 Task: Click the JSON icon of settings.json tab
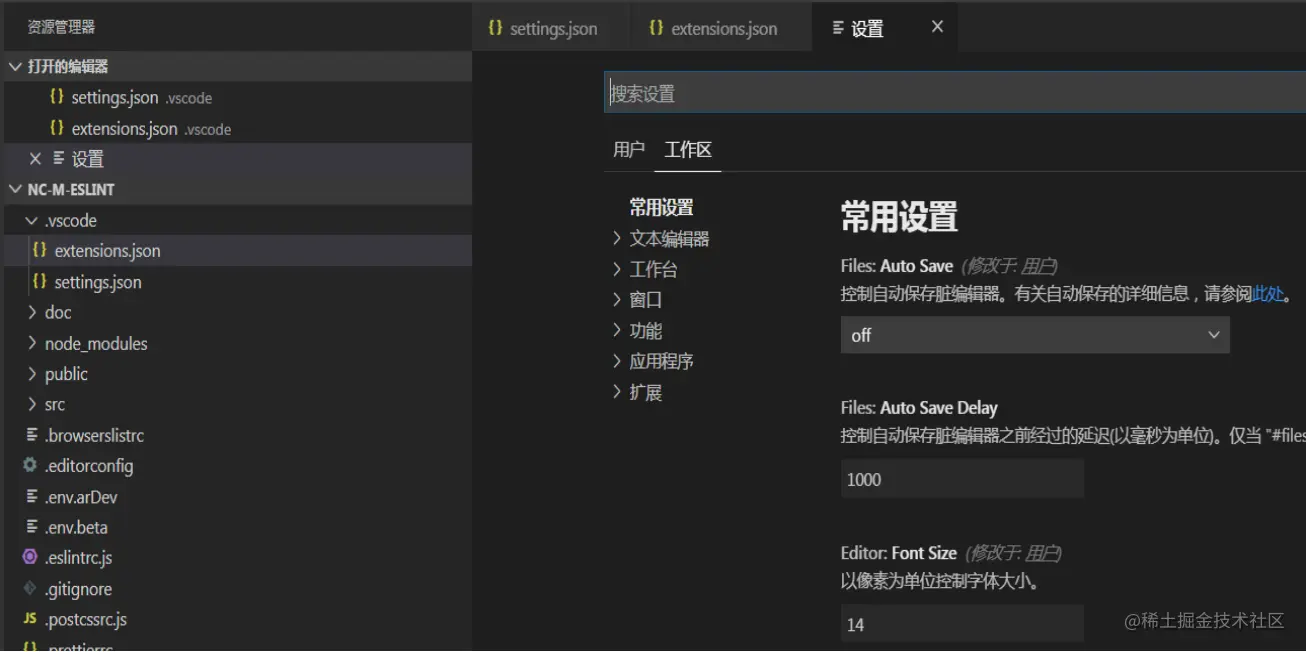pos(495,28)
